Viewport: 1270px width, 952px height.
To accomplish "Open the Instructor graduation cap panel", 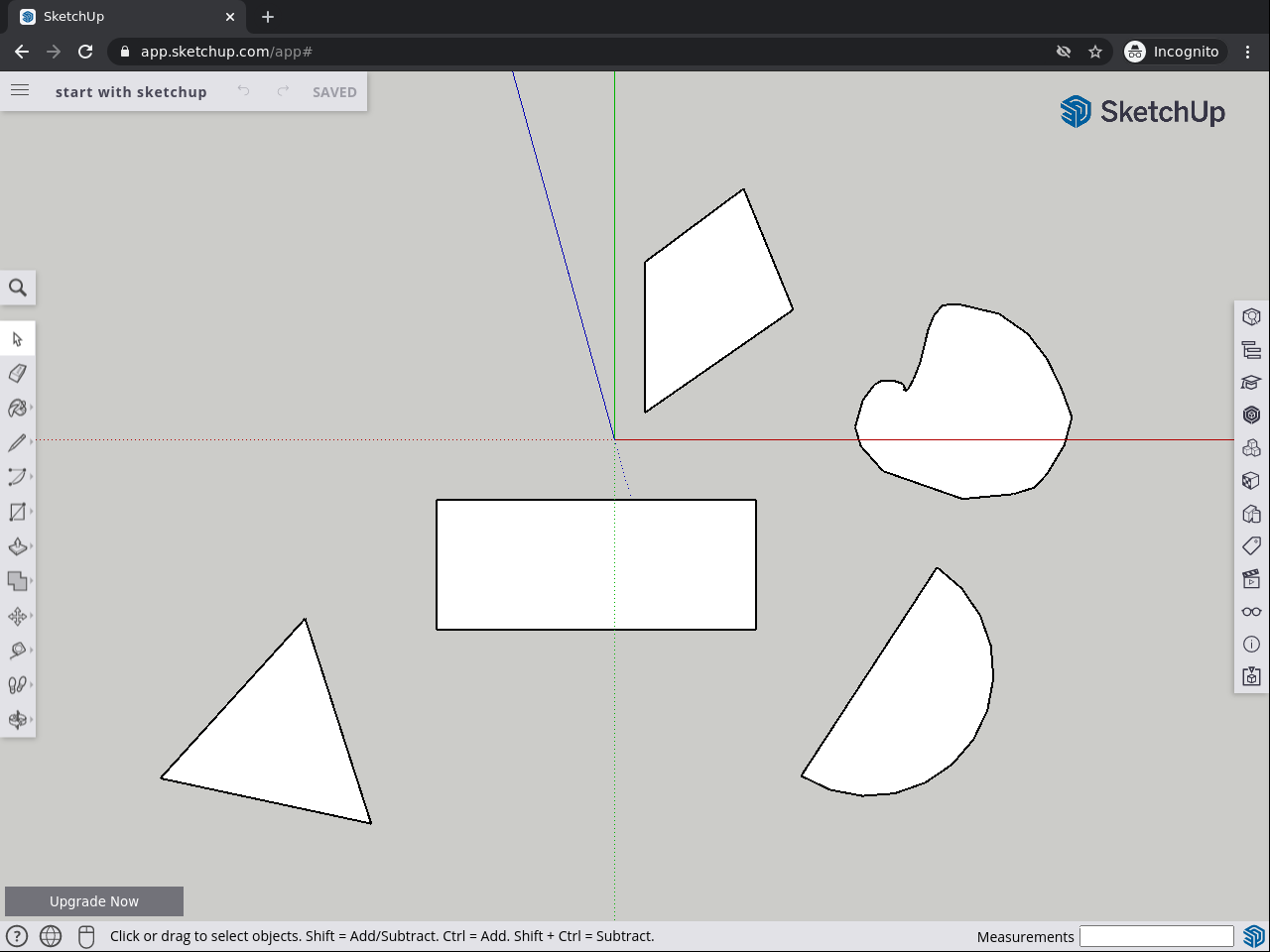I will 1251,383.
